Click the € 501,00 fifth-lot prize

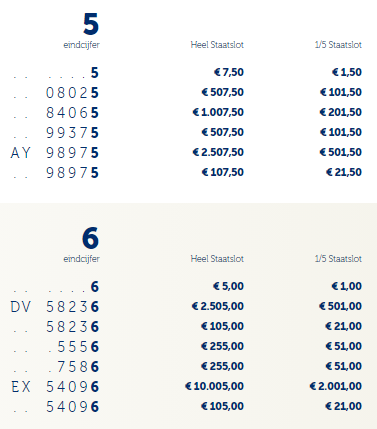340,306
